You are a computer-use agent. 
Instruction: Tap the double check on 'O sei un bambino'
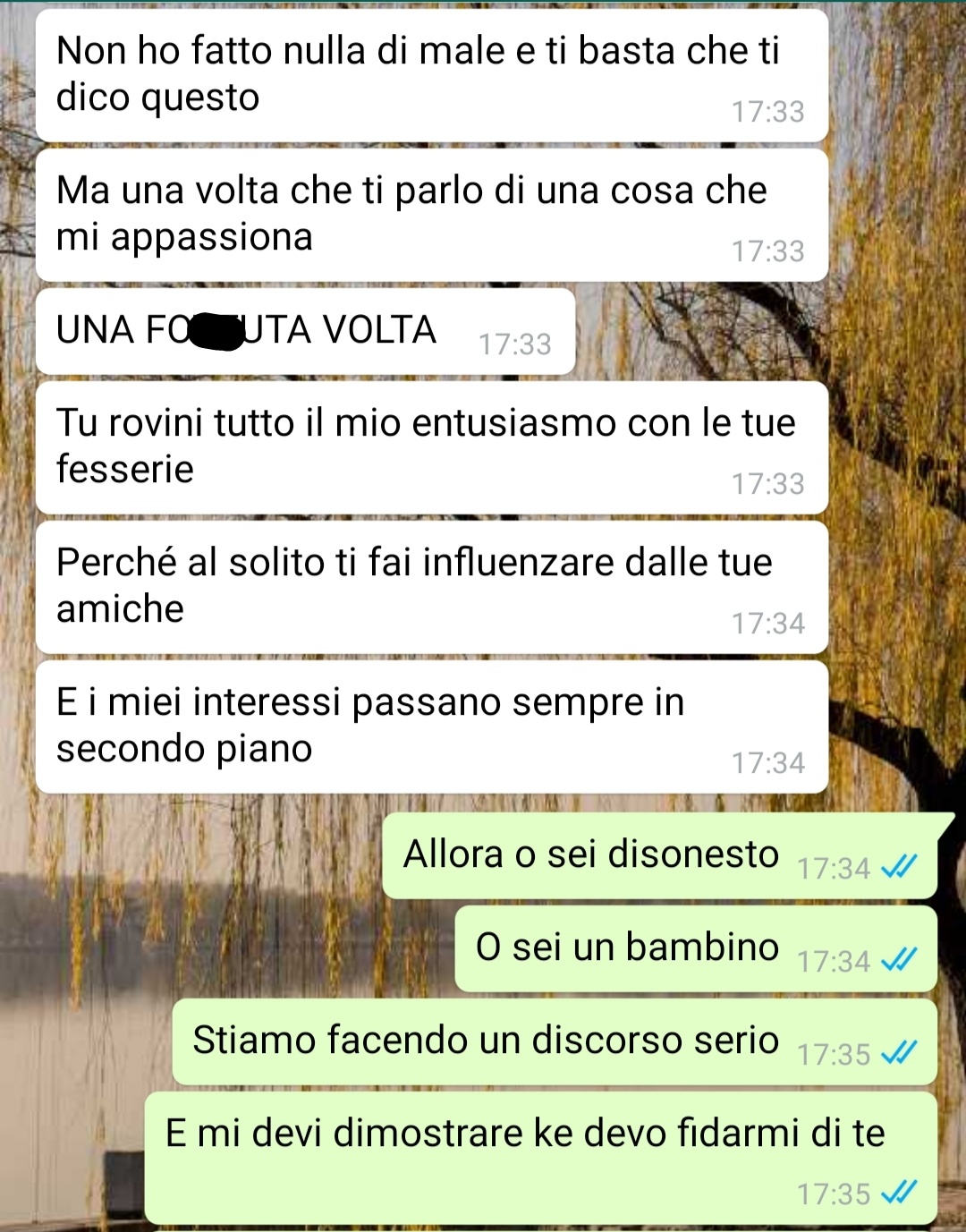click(x=898, y=960)
